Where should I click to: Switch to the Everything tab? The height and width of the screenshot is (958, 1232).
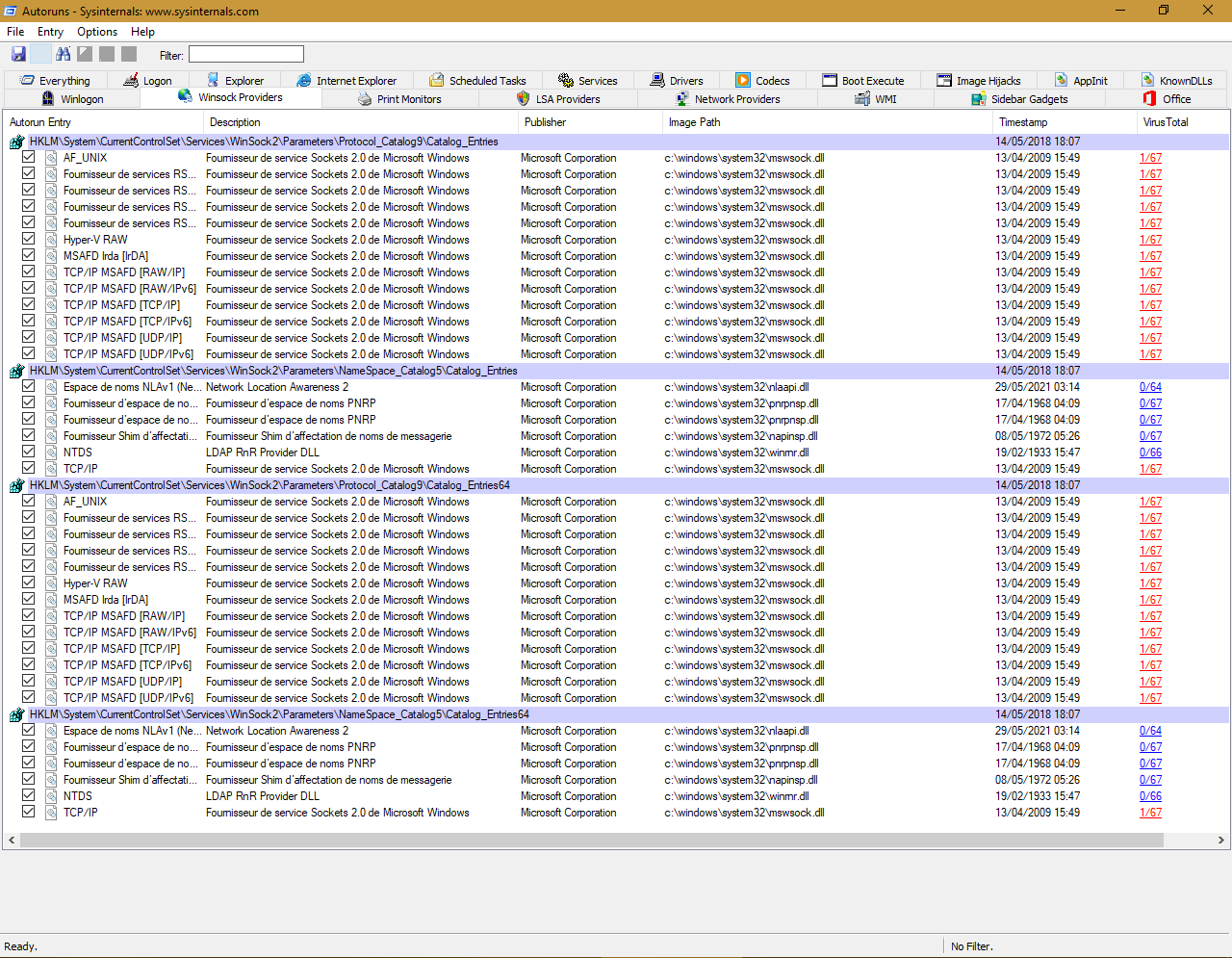56,81
